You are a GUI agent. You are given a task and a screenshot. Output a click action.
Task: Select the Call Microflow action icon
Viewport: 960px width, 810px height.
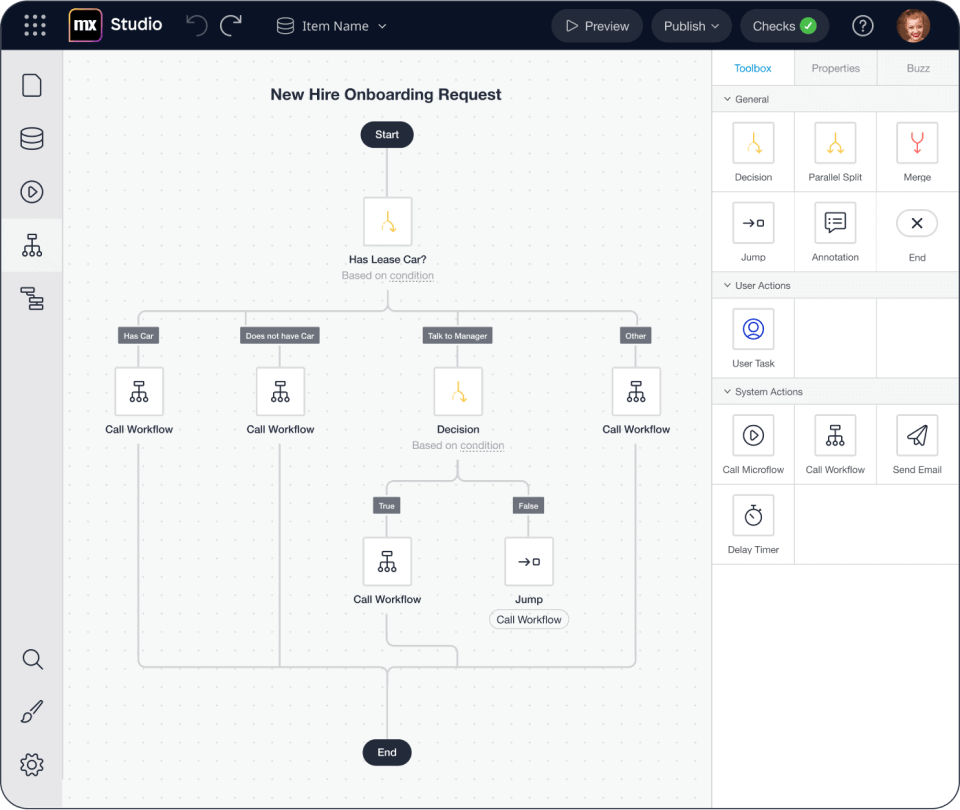(753, 436)
